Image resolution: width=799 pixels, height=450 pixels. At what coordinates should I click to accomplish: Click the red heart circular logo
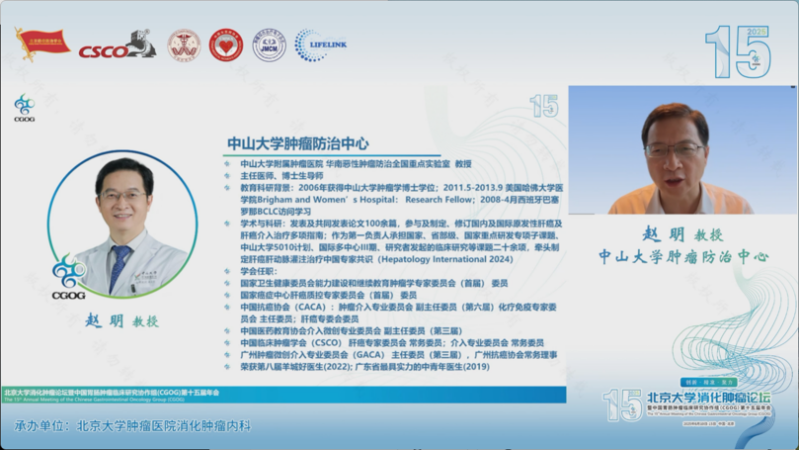coord(226,44)
